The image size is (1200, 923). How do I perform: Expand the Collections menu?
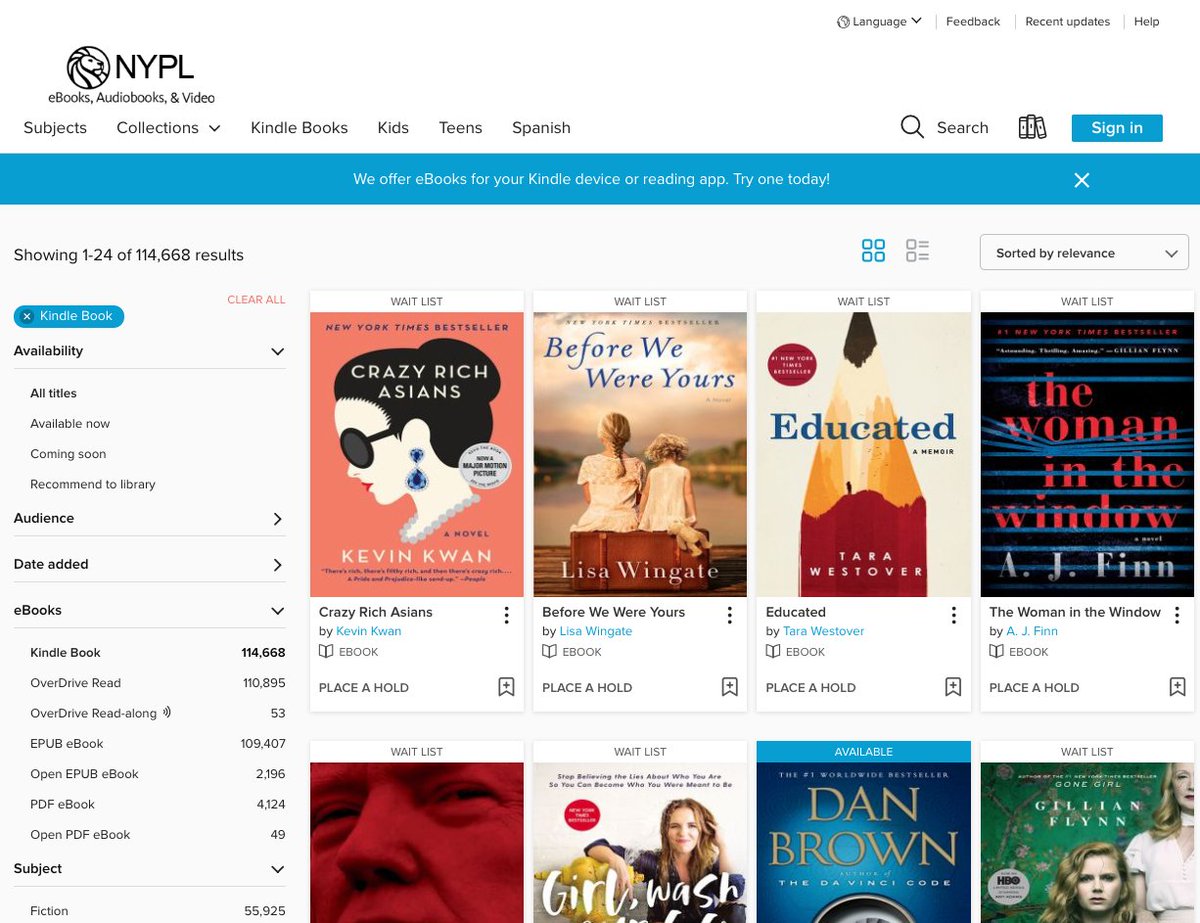168,128
